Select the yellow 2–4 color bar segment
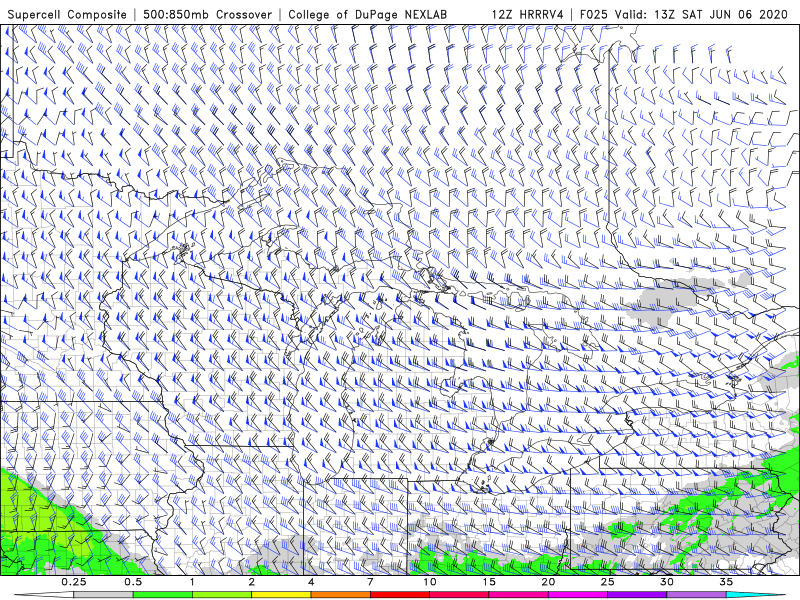Viewport: 800px width, 600px height. [x=281, y=595]
